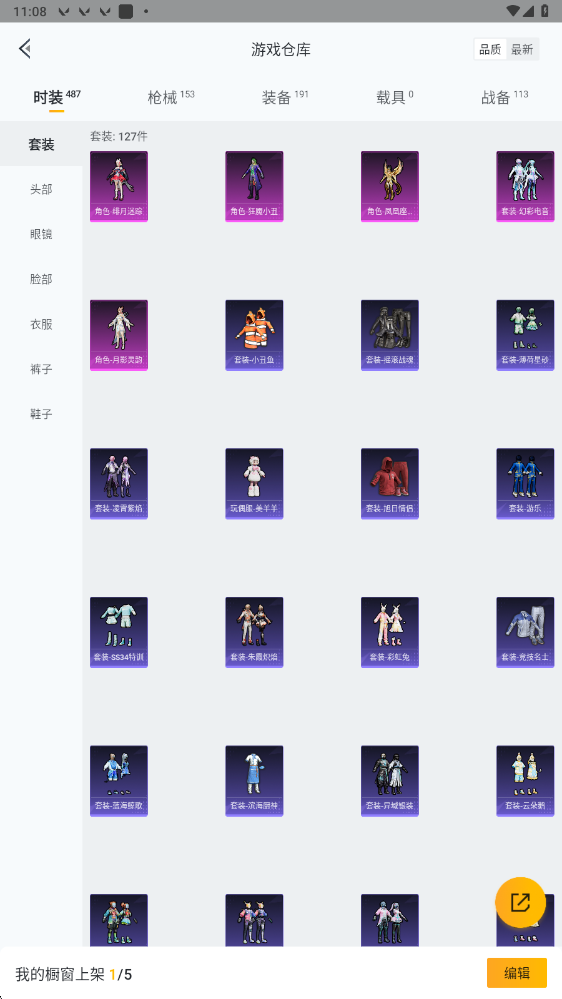
Task: Open the 角色-狂魔小丑 joker character item
Action: pos(254,186)
